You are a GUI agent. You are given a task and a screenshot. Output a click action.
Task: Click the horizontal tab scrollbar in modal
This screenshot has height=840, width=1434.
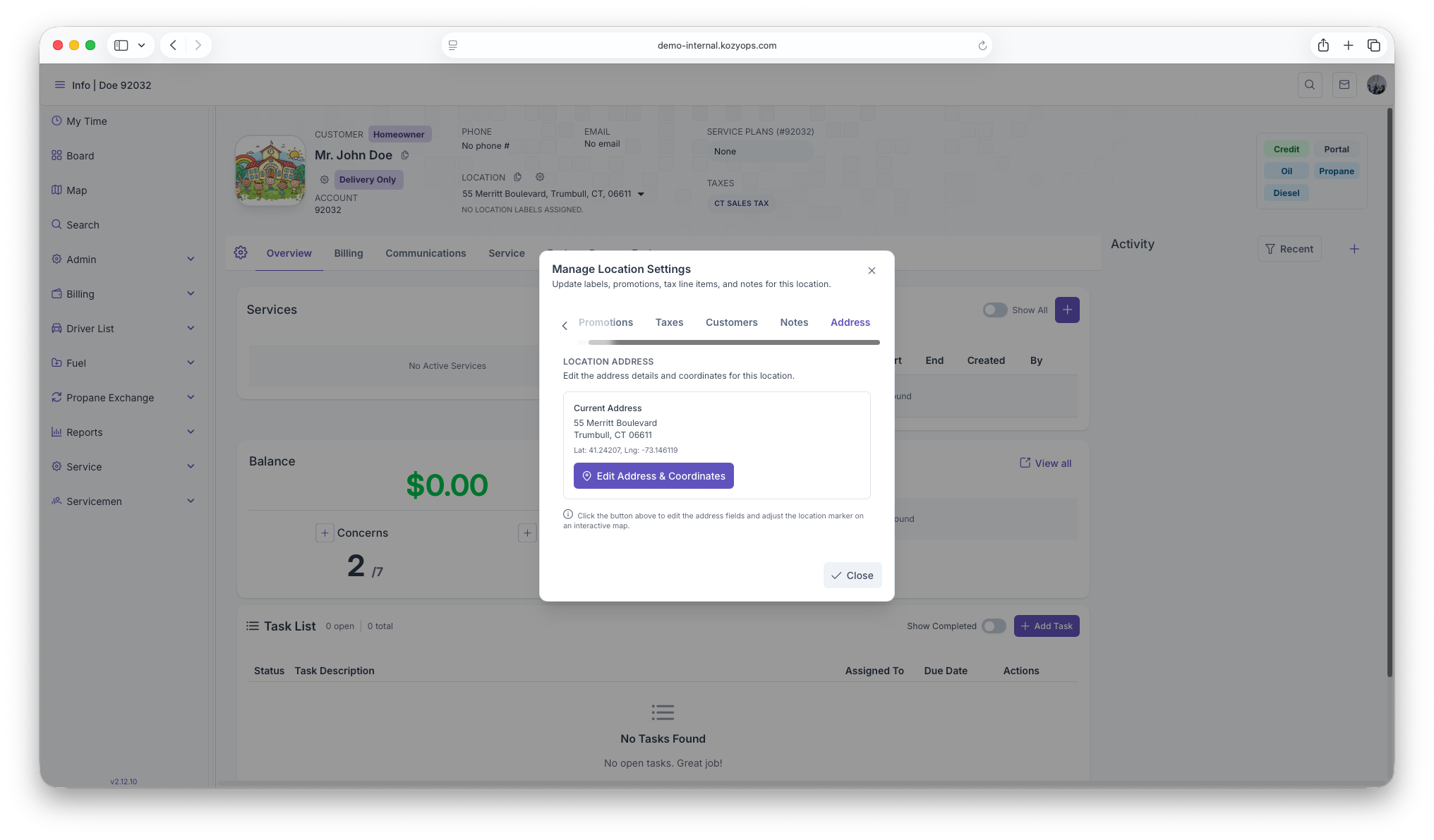[734, 343]
